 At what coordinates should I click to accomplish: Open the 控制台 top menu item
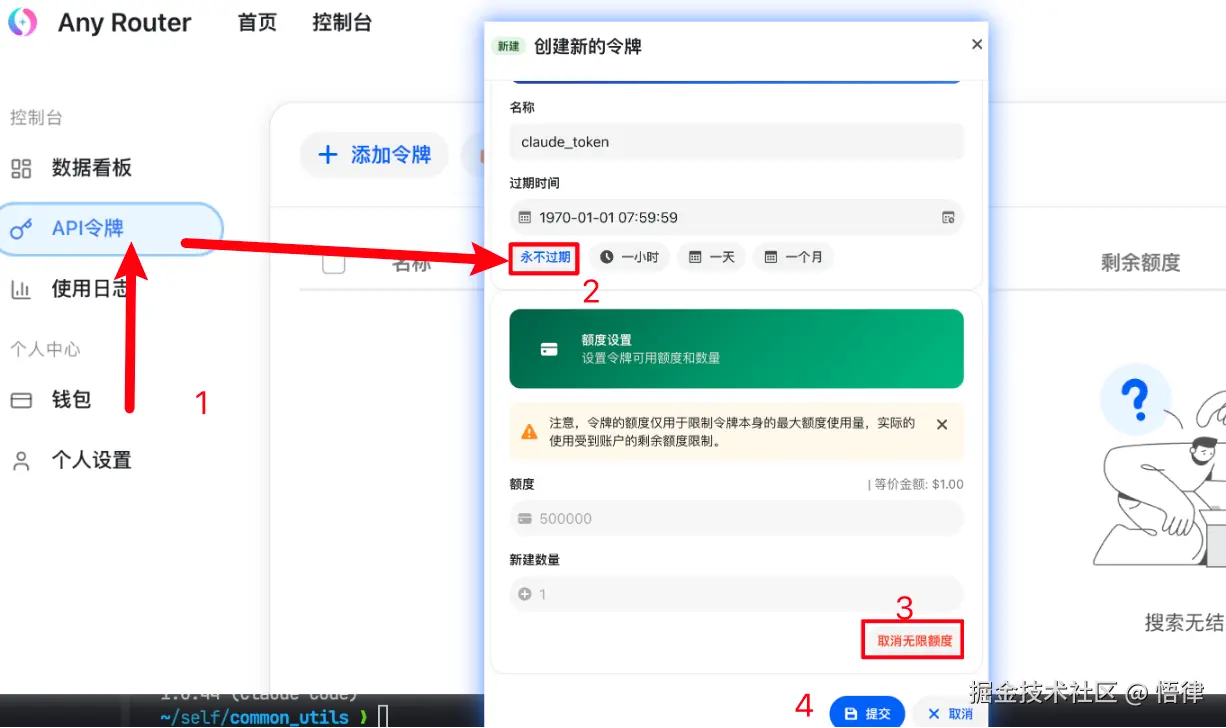coord(342,22)
